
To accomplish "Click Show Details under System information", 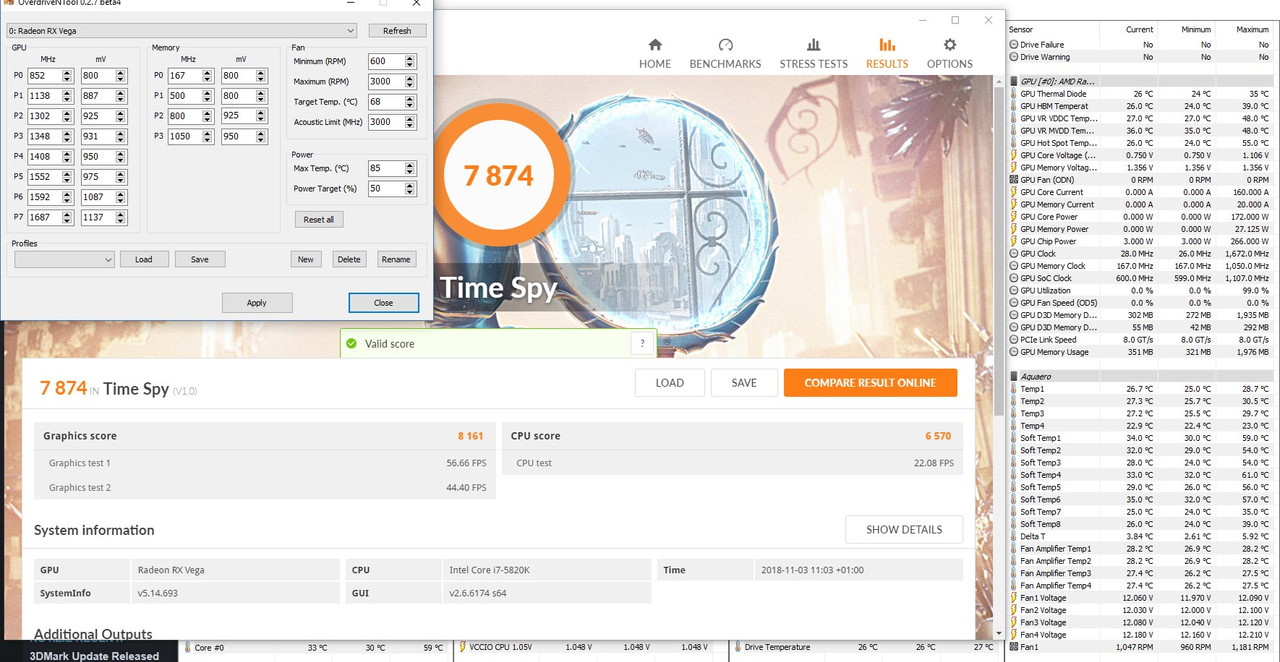I will tap(904, 530).
